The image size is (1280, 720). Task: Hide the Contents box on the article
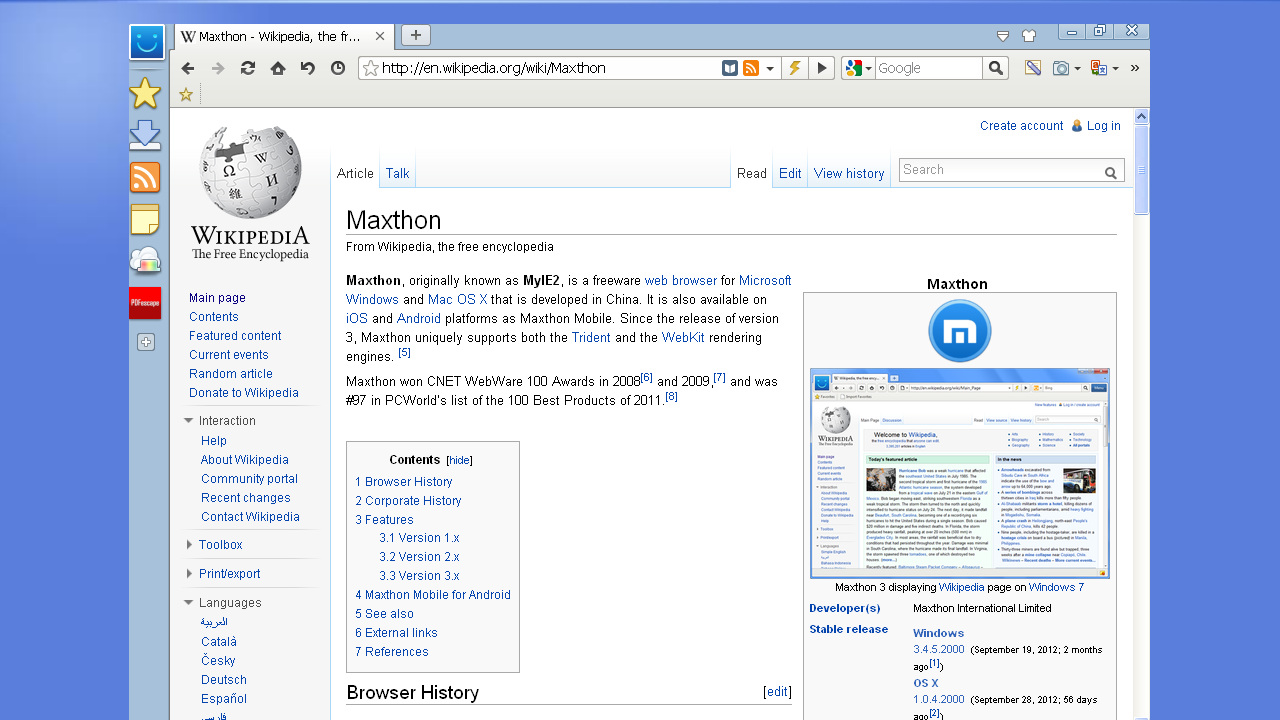(458, 459)
